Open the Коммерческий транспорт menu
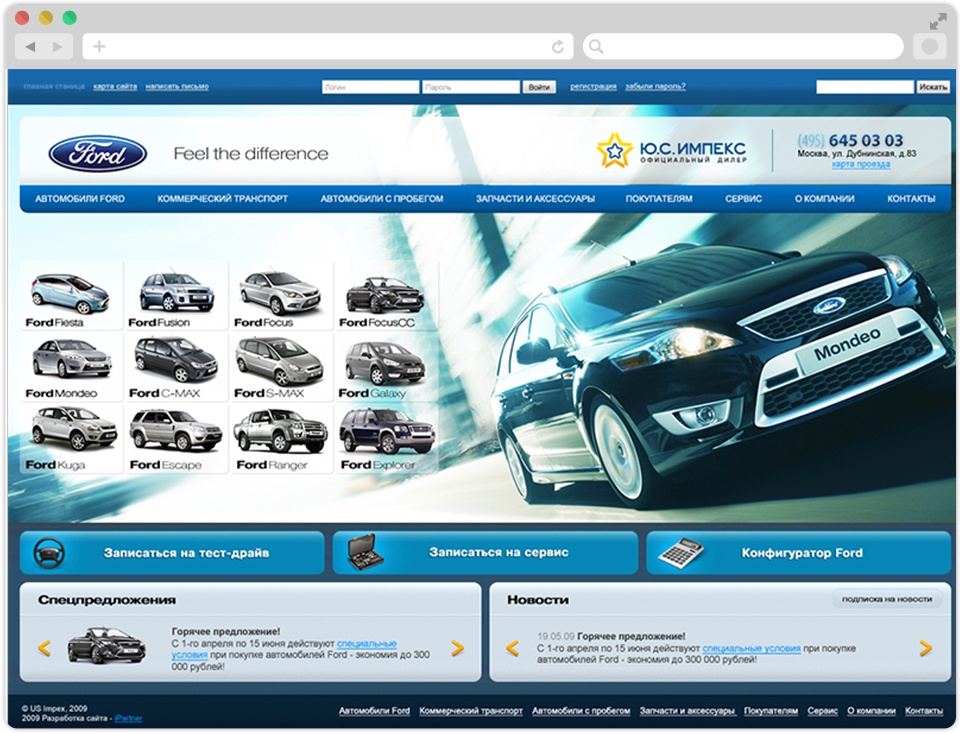This screenshot has height=733, width=960. (222, 198)
